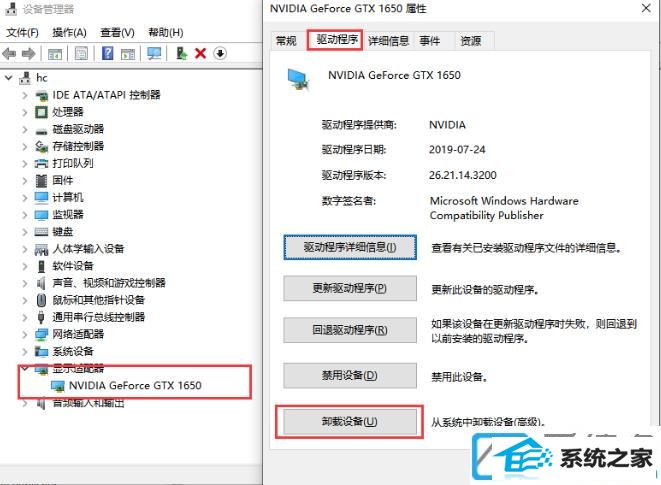Click the 卸载设备(U) button
This screenshot has height=485, width=661.
(x=350, y=421)
